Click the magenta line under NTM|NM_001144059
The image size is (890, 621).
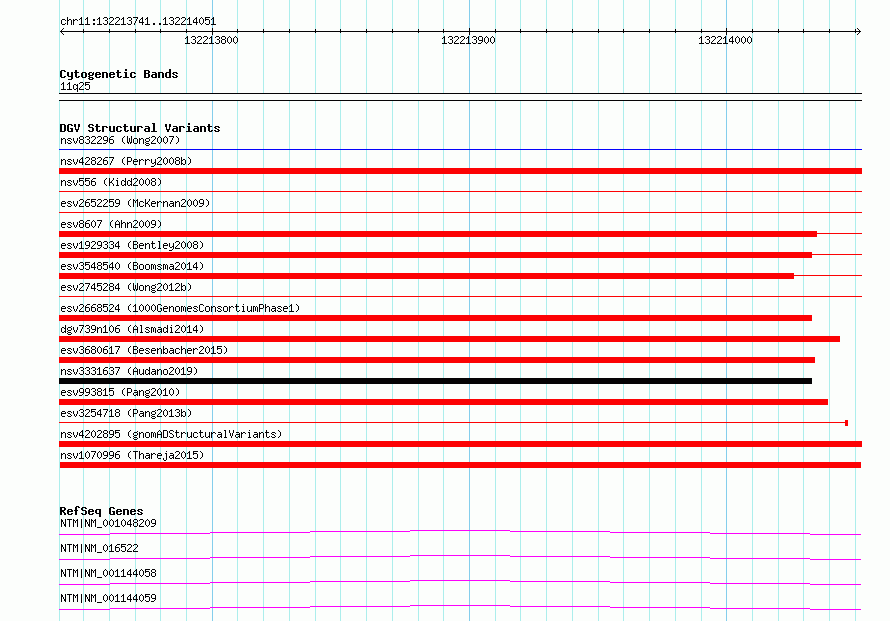460,607
